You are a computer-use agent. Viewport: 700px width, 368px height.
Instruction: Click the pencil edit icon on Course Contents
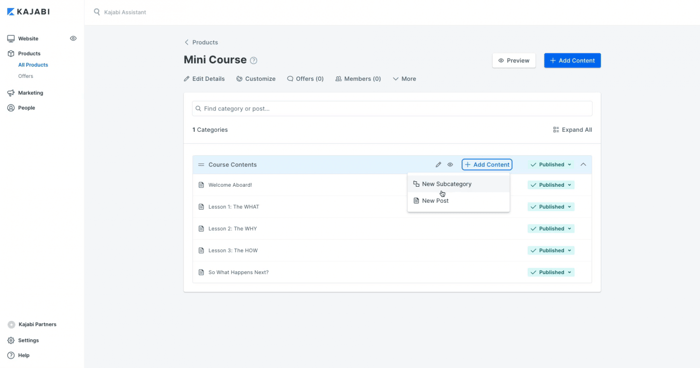(x=438, y=165)
